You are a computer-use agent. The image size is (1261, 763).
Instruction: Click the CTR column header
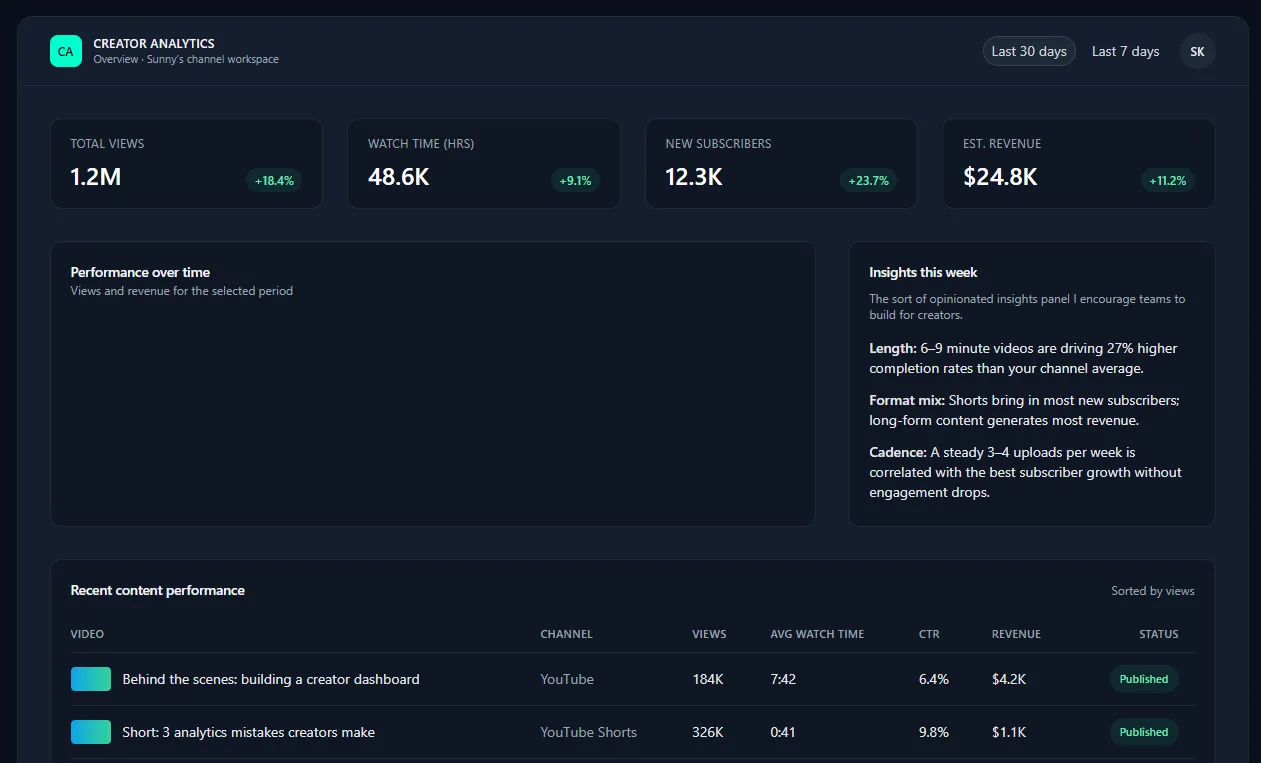(x=929, y=634)
